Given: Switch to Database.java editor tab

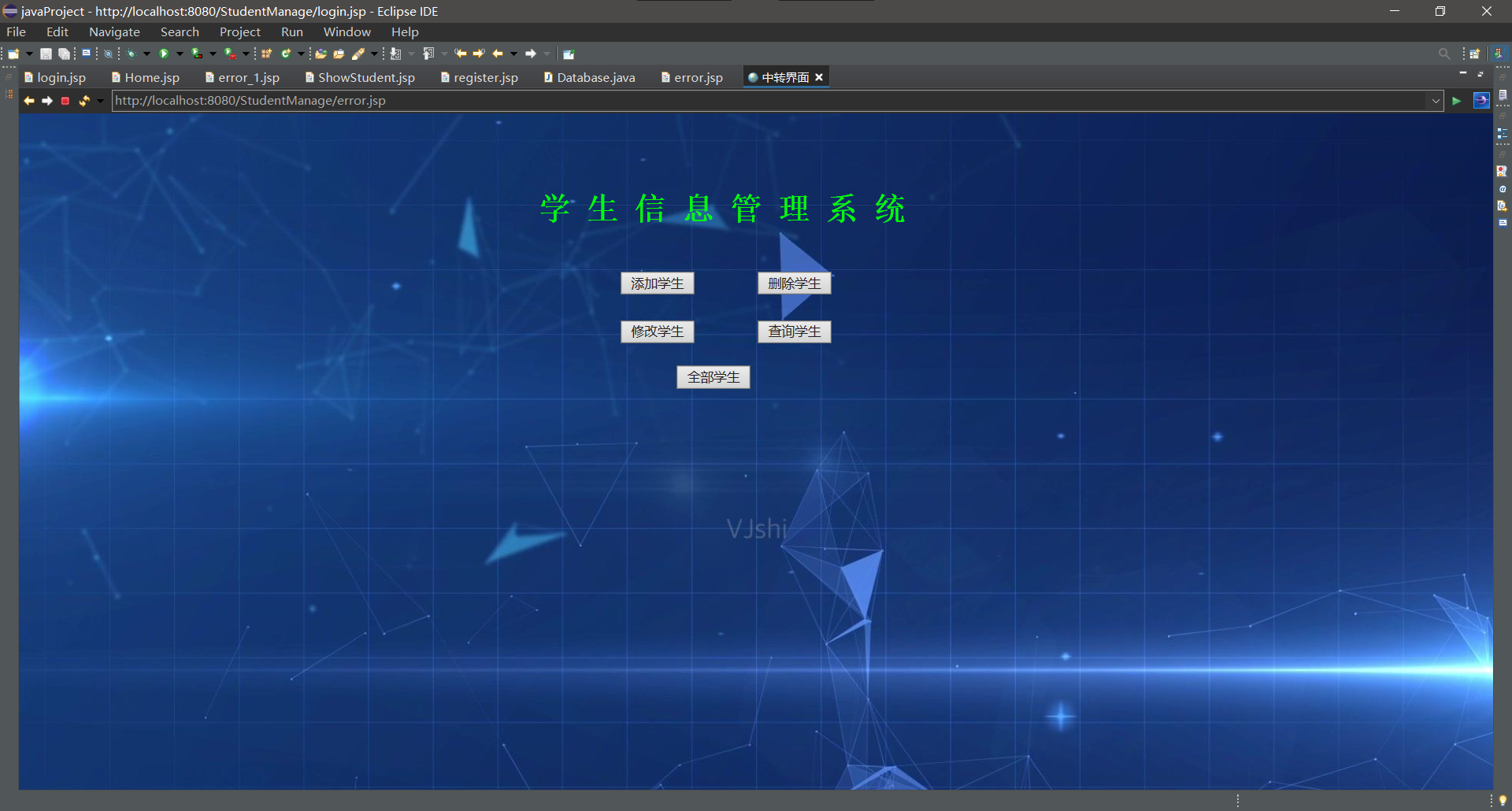Looking at the screenshot, I should pyautogui.click(x=590, y=77).
